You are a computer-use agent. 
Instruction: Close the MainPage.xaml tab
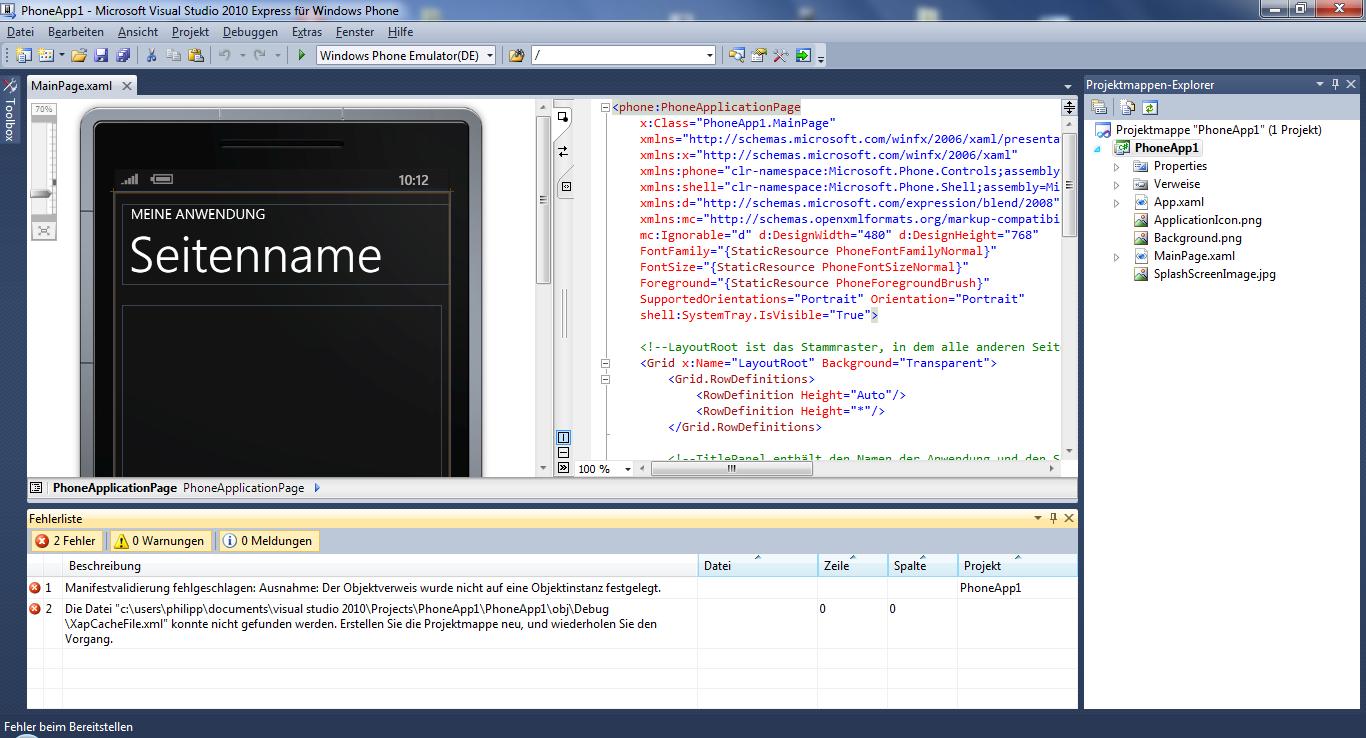[x=125, y=86]
